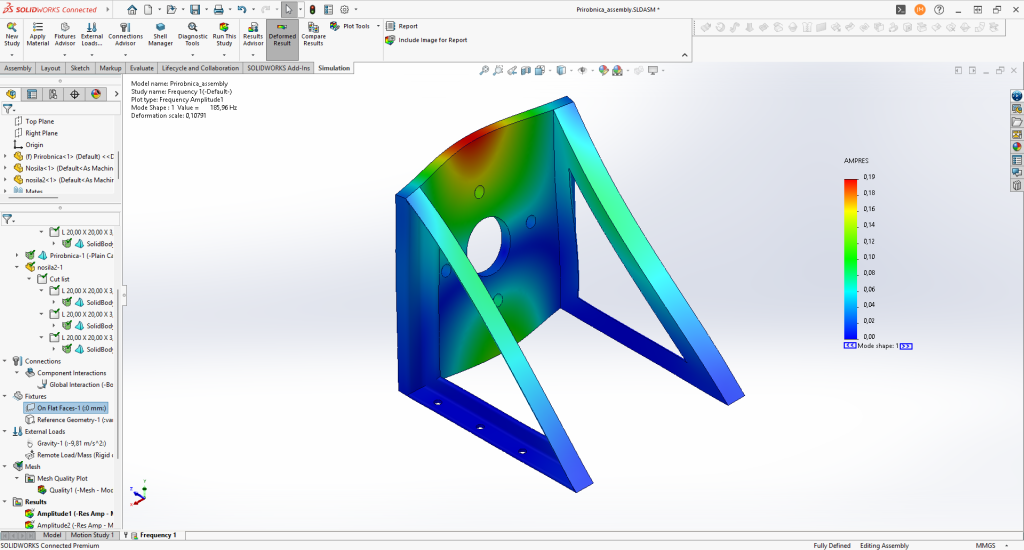Viewport: 1024px width, 550px height.
Task: Open Results Advisor
Action: tap(253, 34)
